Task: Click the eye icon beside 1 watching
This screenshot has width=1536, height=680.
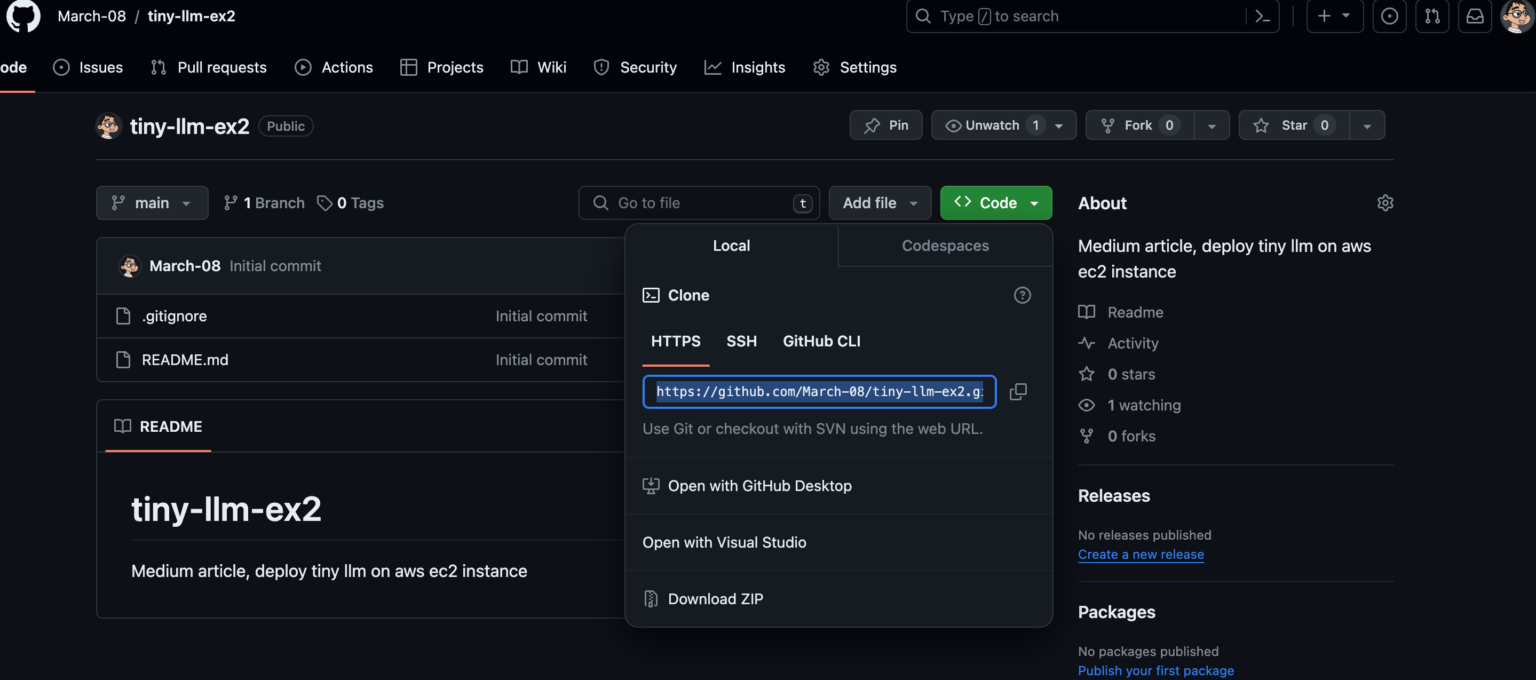Action: (x=1087, y=405)
